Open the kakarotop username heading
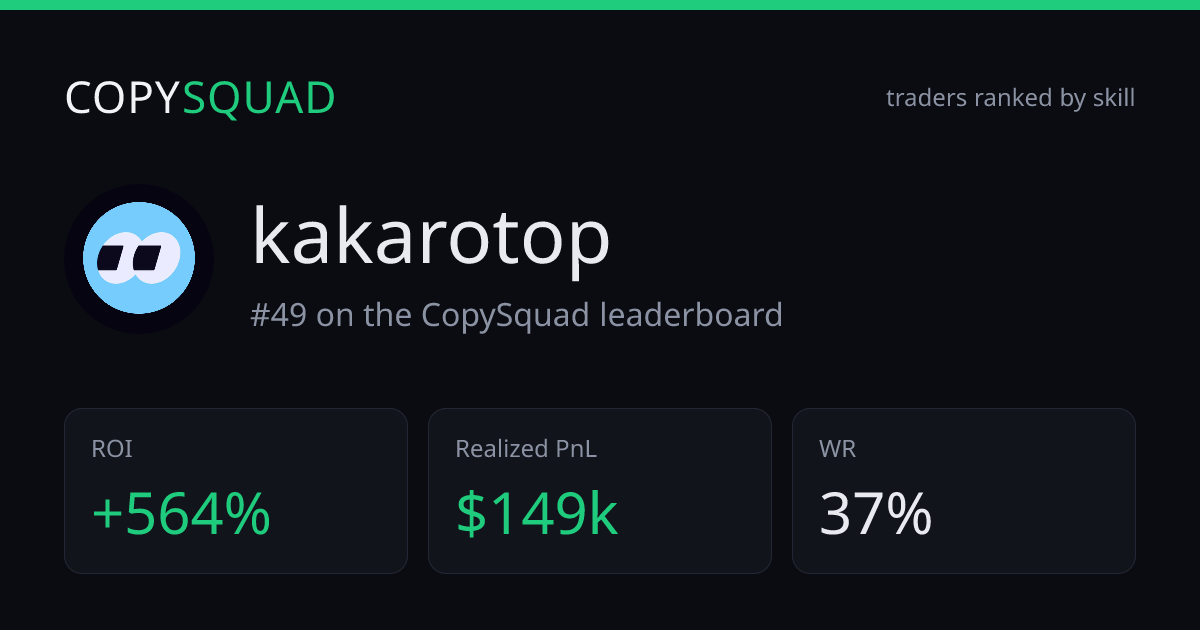The height and width of the screenshot is (630, 1200). [431, 236]
